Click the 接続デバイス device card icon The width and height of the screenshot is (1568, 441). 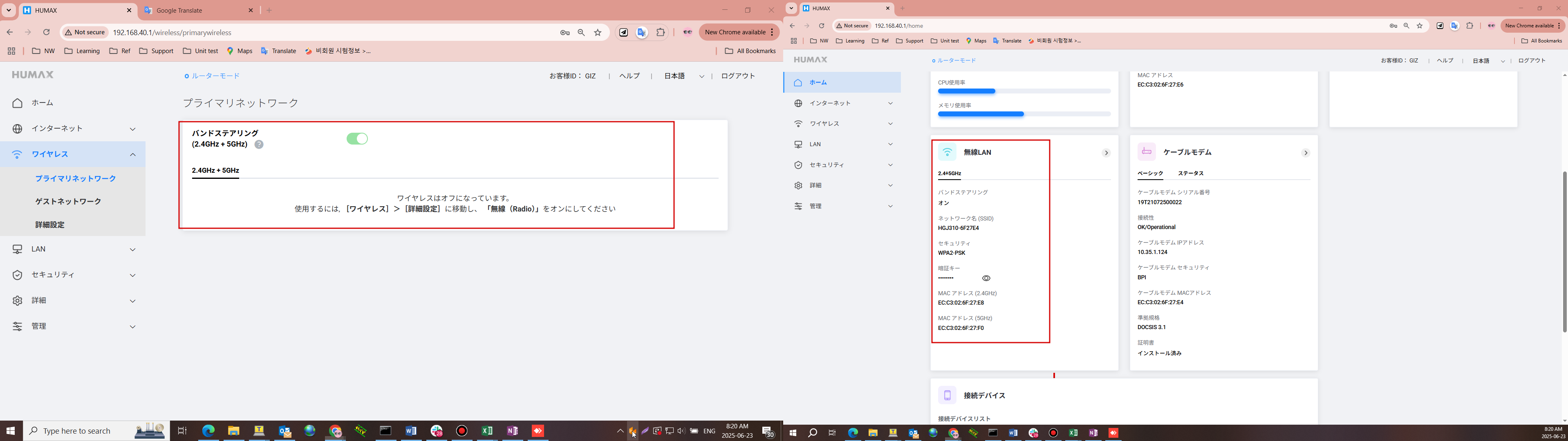pos(947,395)
